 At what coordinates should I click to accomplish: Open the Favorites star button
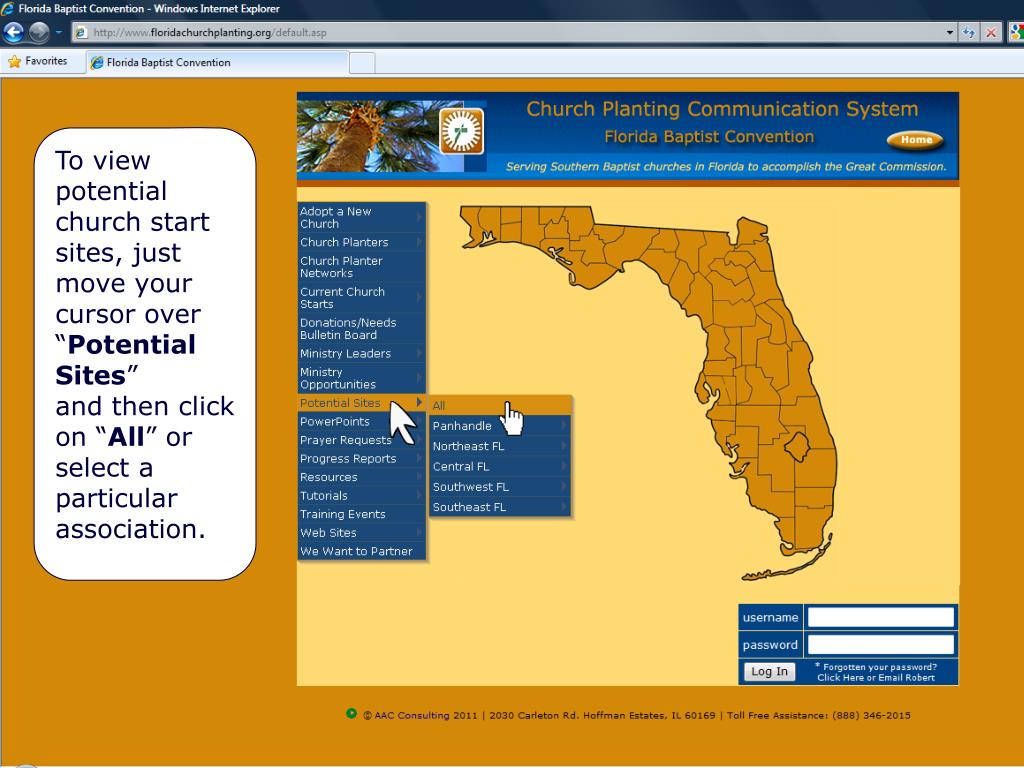[38, 61]
